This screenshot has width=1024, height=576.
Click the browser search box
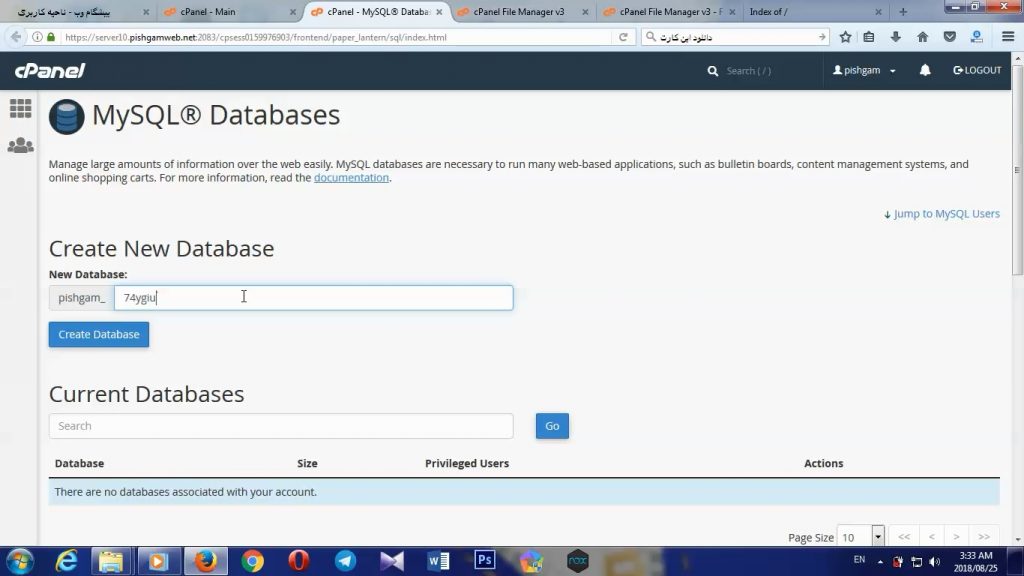point(736,37)
